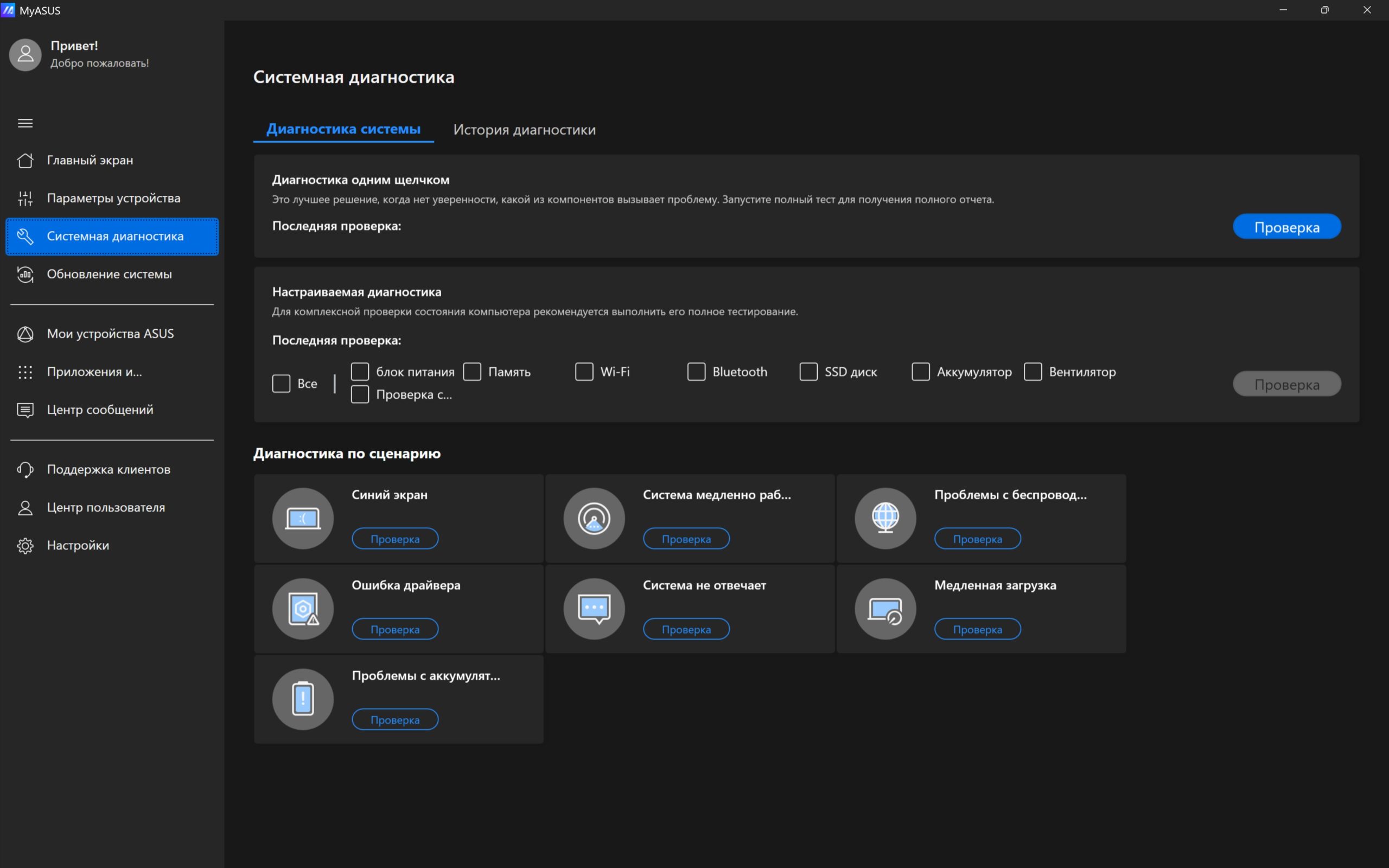Viewport: 1389px width, 868px height.
Task: Click Параметры устройства sliders icon
Action: click(26, 198)
